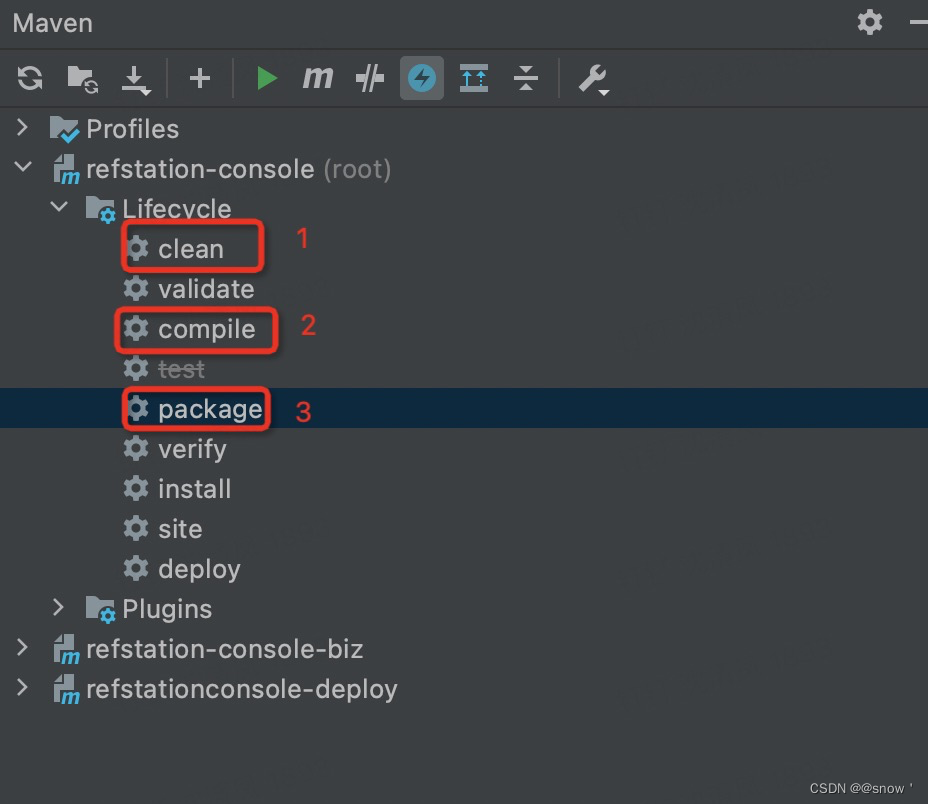This screenshot has width=928, height=804.
Task: Collapse the Lifecycle node
Action: coord(58,208)
